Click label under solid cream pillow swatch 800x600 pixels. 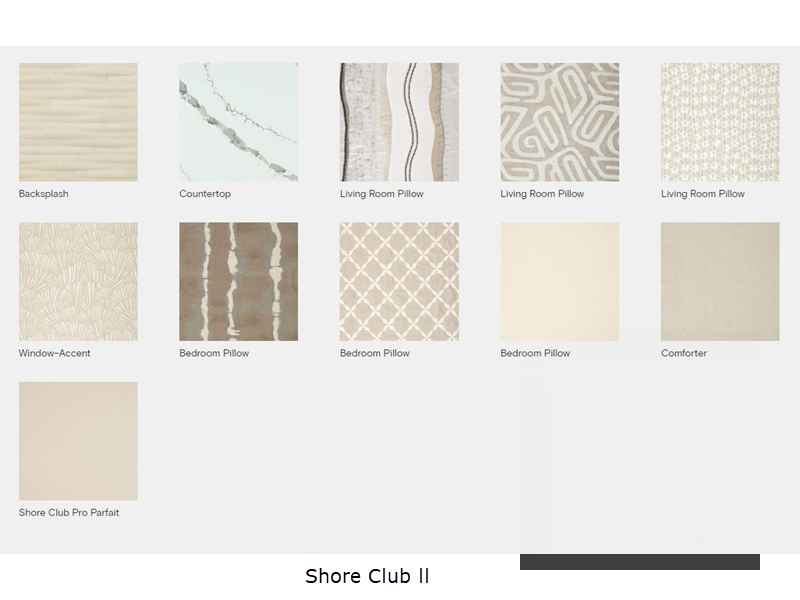click(x=535, y=353)
